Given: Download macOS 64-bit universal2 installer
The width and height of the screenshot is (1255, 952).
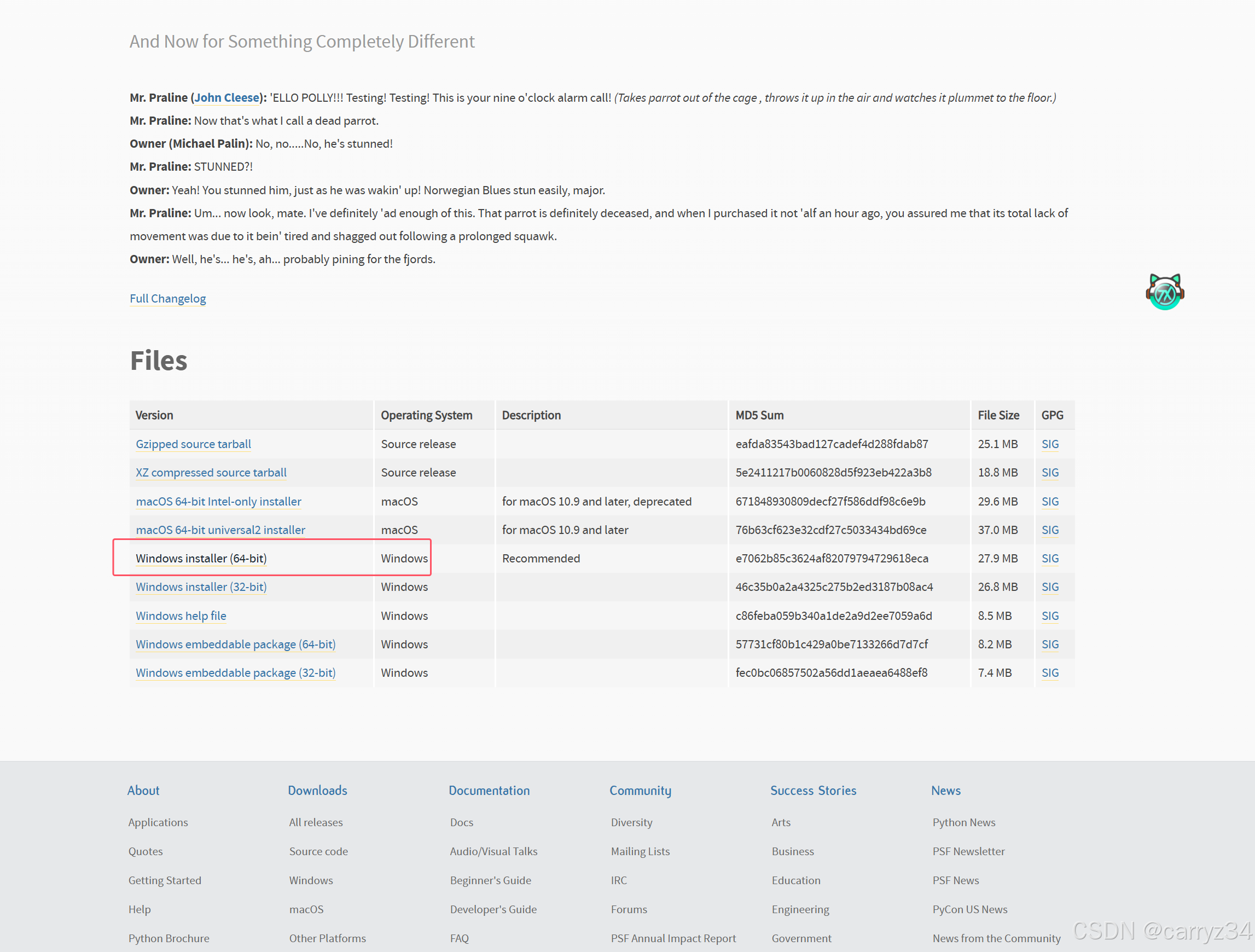Looking at the screenshot, I should [x=220, y=530].
